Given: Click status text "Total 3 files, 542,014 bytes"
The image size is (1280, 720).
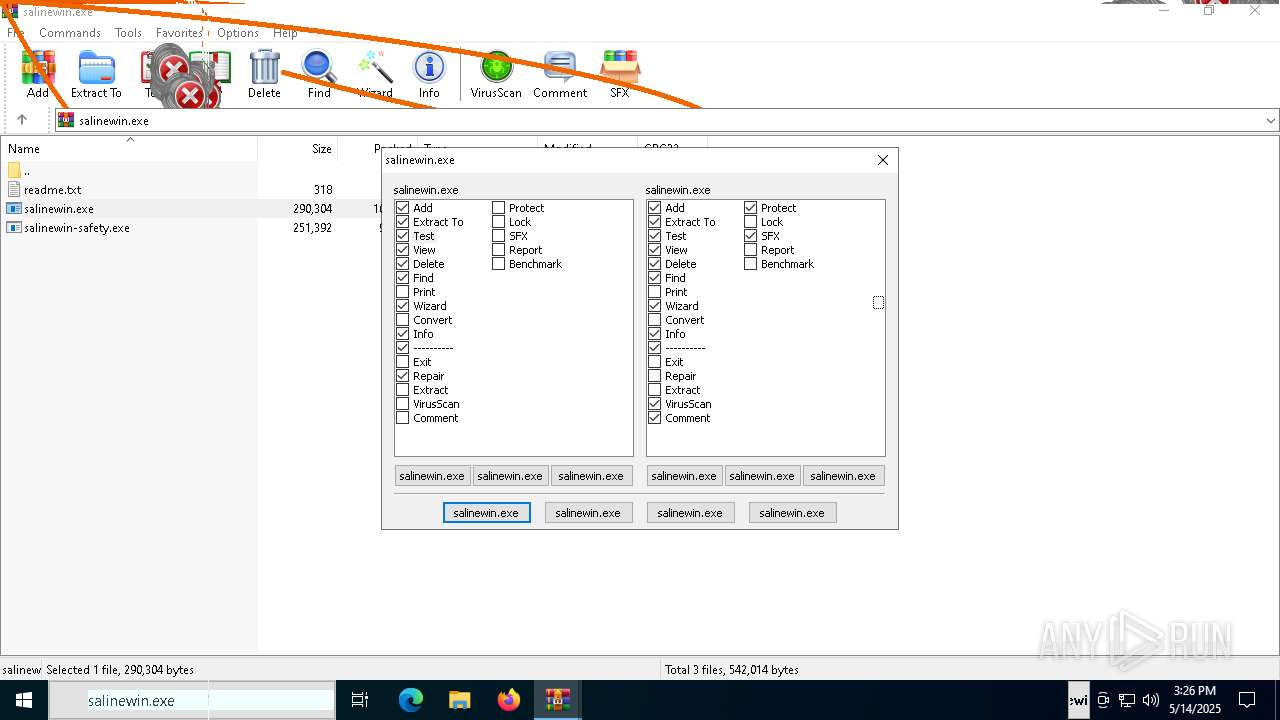Looking at the screenshot, I should (731, 670).
